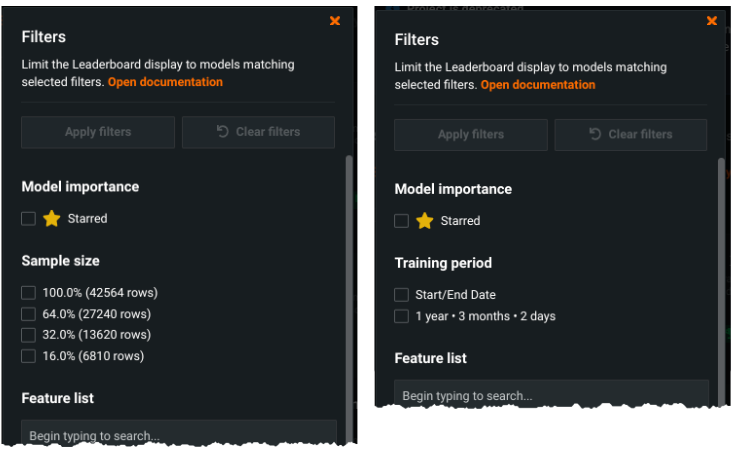Tick the 16.0% (6810 rows) checkbox
The height and width of the screenshot is (465, 732).
[29, 356]
